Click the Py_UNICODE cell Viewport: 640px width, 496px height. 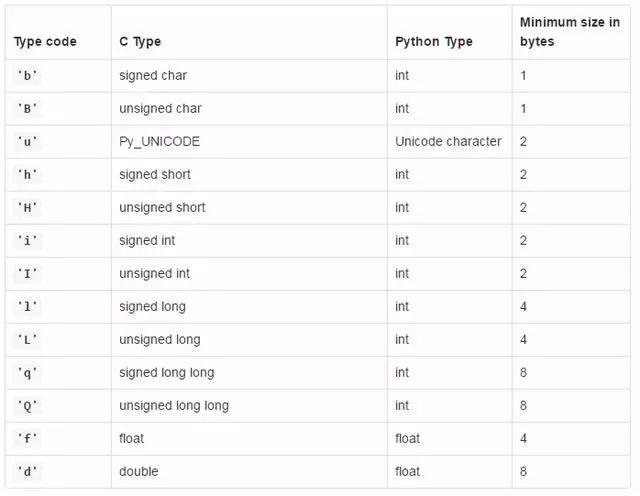(159, 142)
